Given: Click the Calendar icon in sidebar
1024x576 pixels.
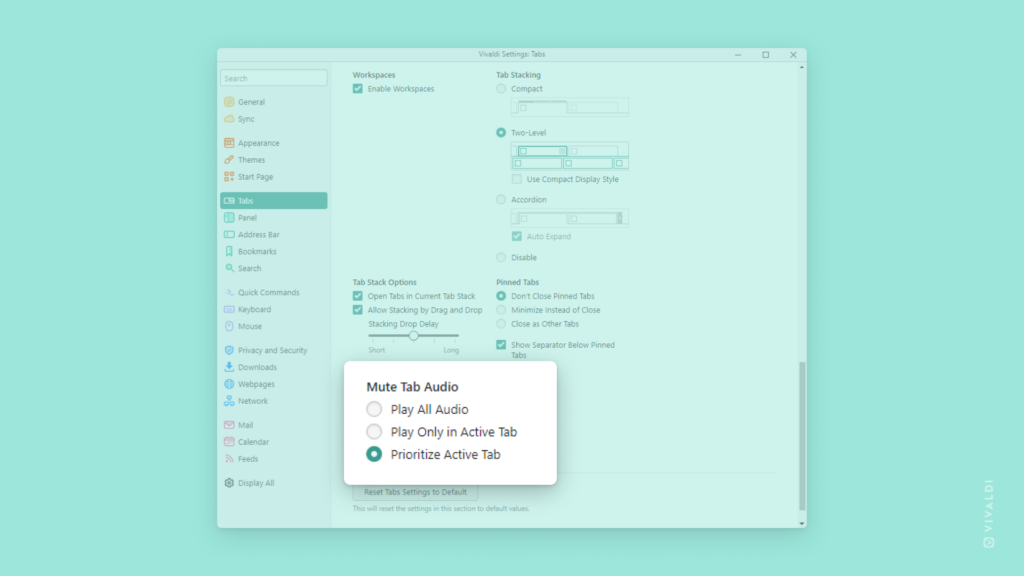Looking at the screenshot, I should (229, 442).
